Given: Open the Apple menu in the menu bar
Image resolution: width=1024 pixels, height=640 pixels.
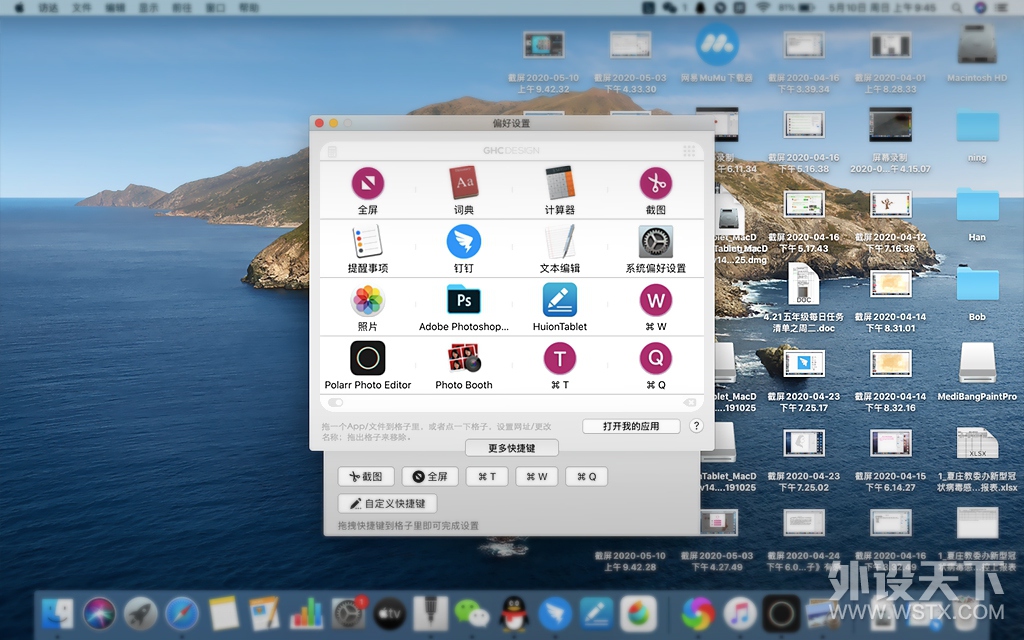Looking at the screenshot, I should click(19, 8).
